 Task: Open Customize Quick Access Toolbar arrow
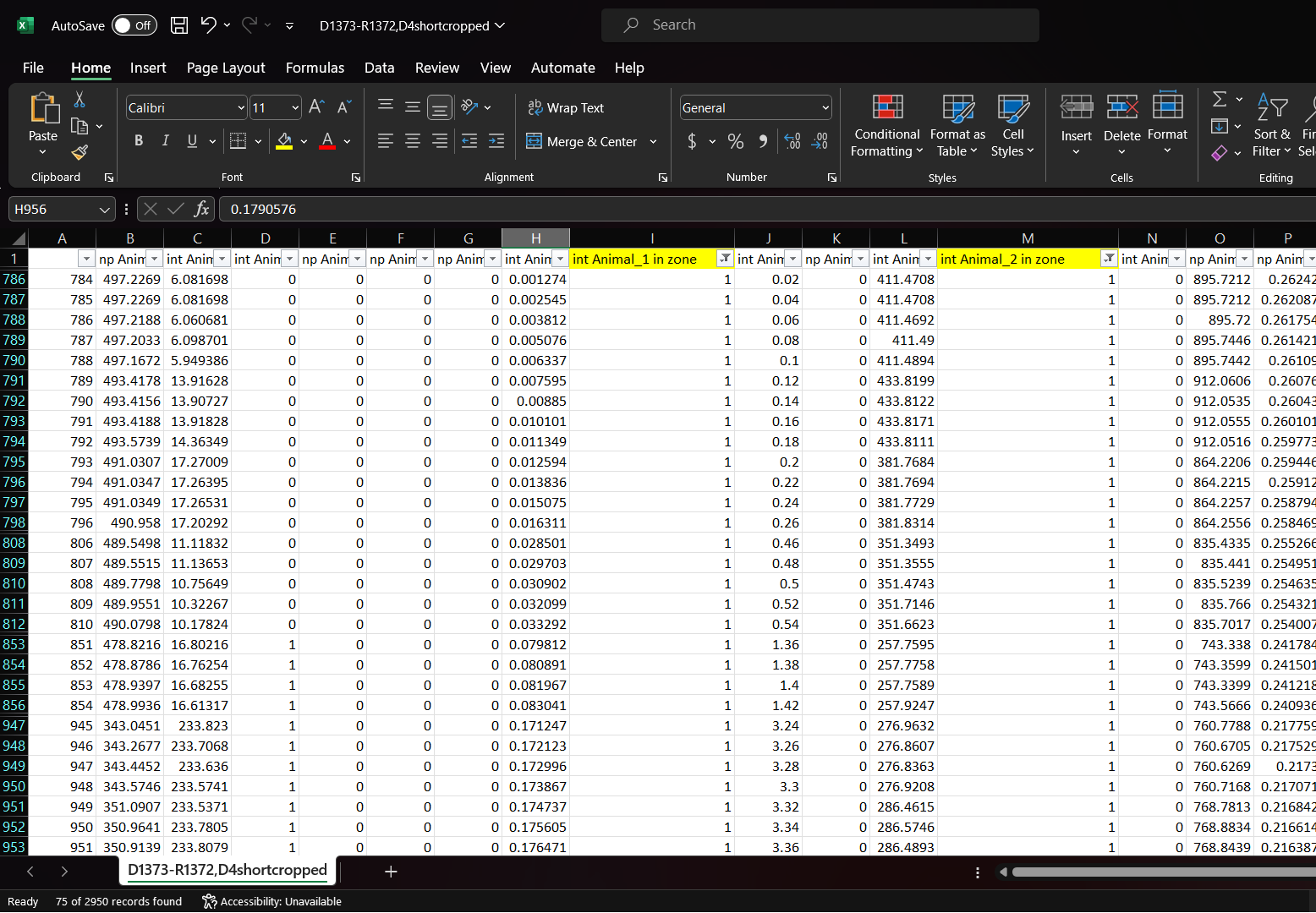point(289,26)
